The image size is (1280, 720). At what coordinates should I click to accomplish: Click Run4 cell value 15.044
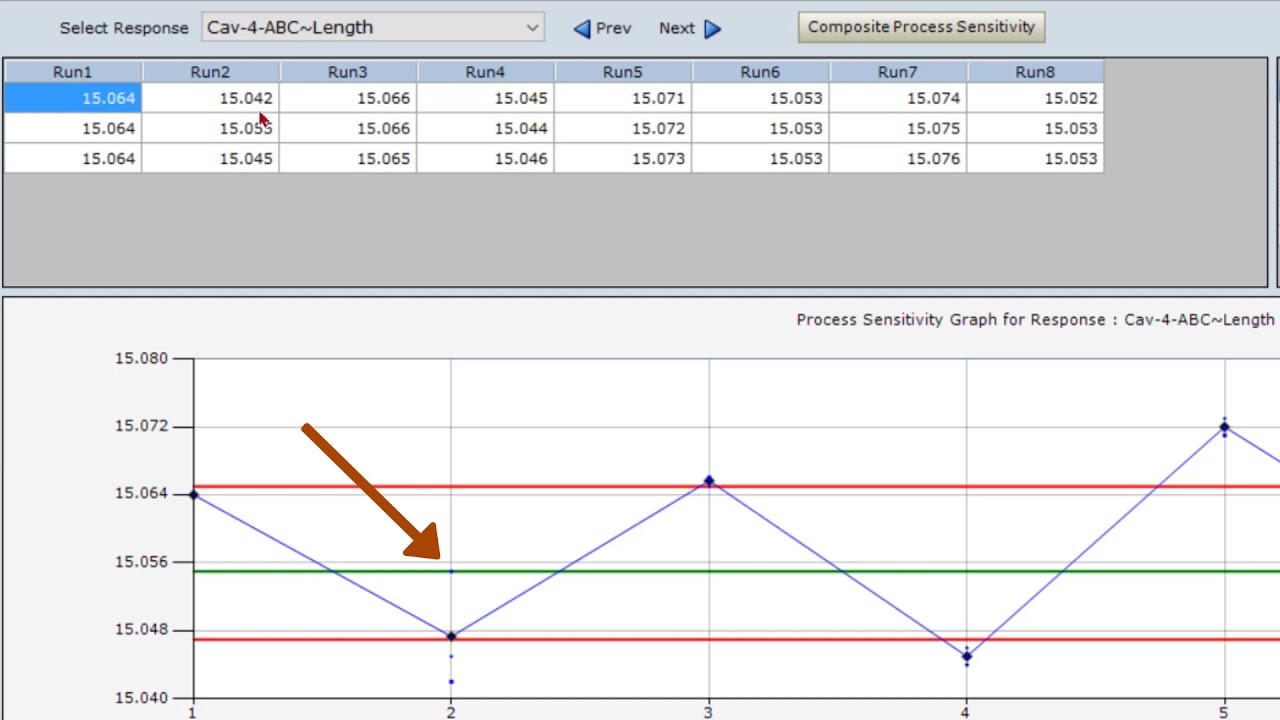(485, 128)
